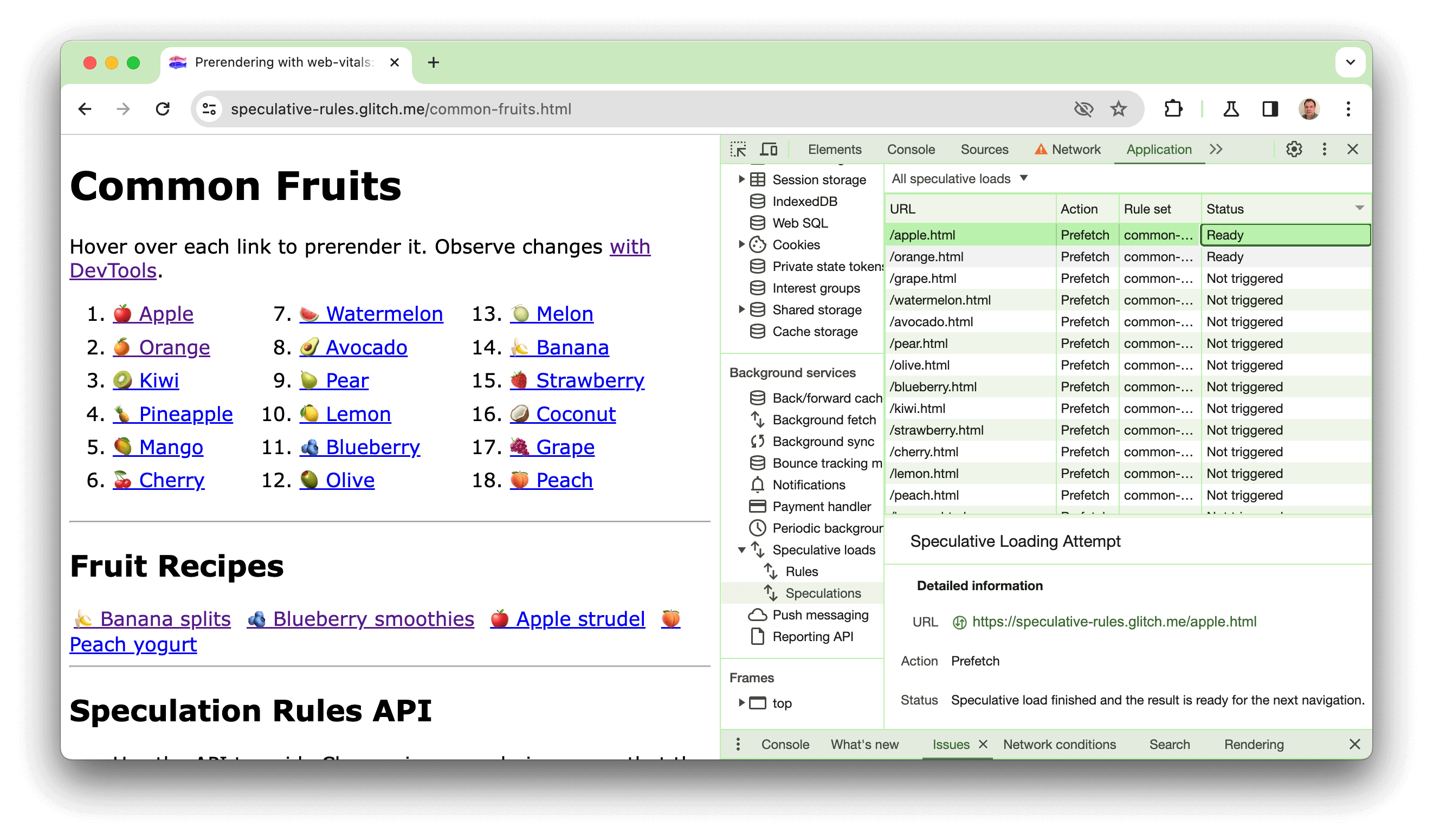This screenshot has width=1433, height=840.
Task: Click the Rules item under Speculative loads
Action: [800, 570]
